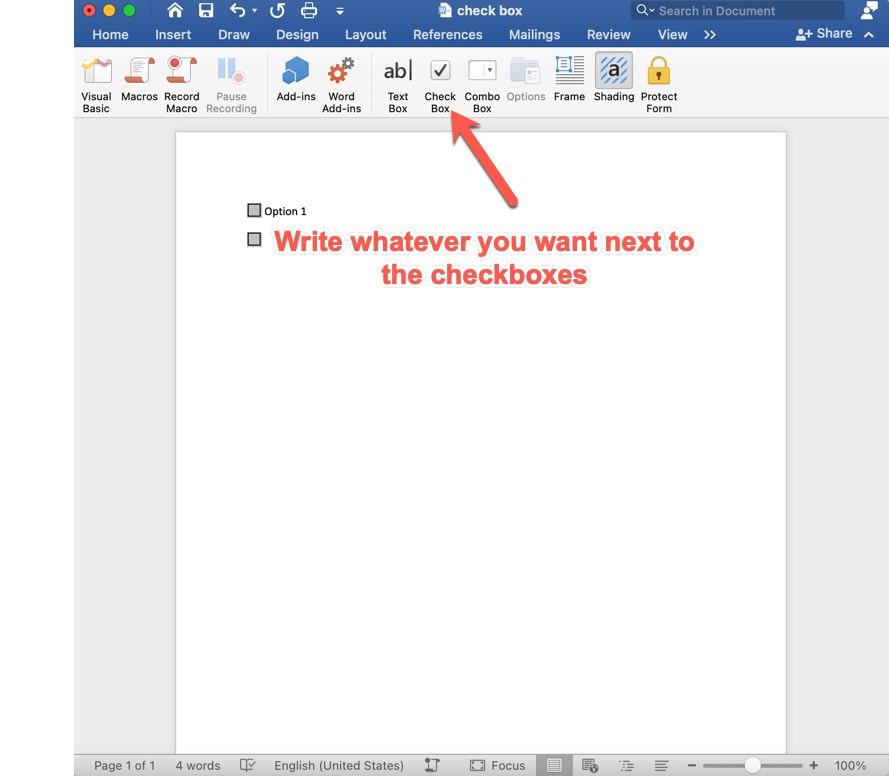
Task: Insert a Frame
Action: [x=569, y=79]
